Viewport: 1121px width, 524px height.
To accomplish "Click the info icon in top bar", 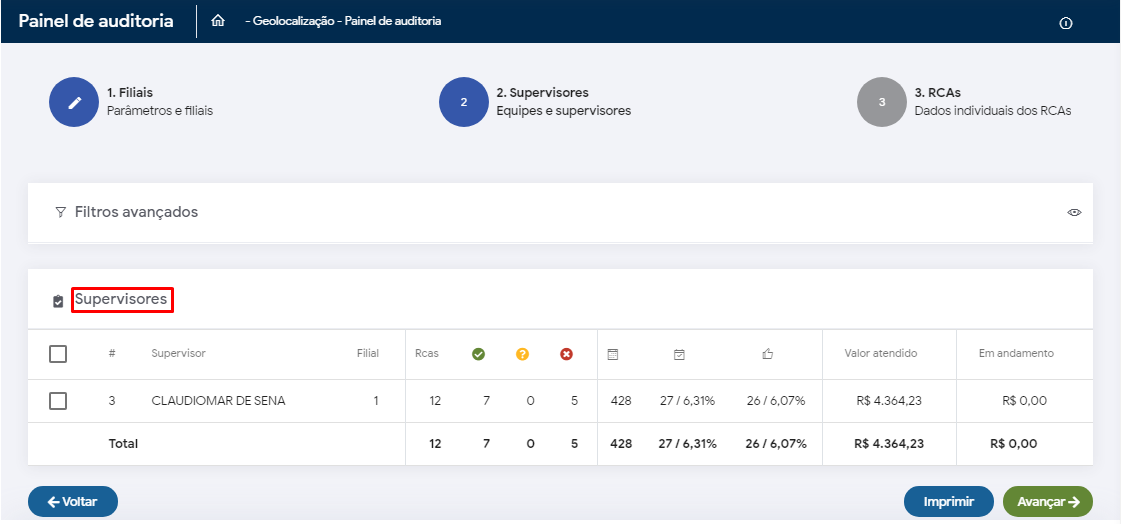I will tap(1065, 23).
